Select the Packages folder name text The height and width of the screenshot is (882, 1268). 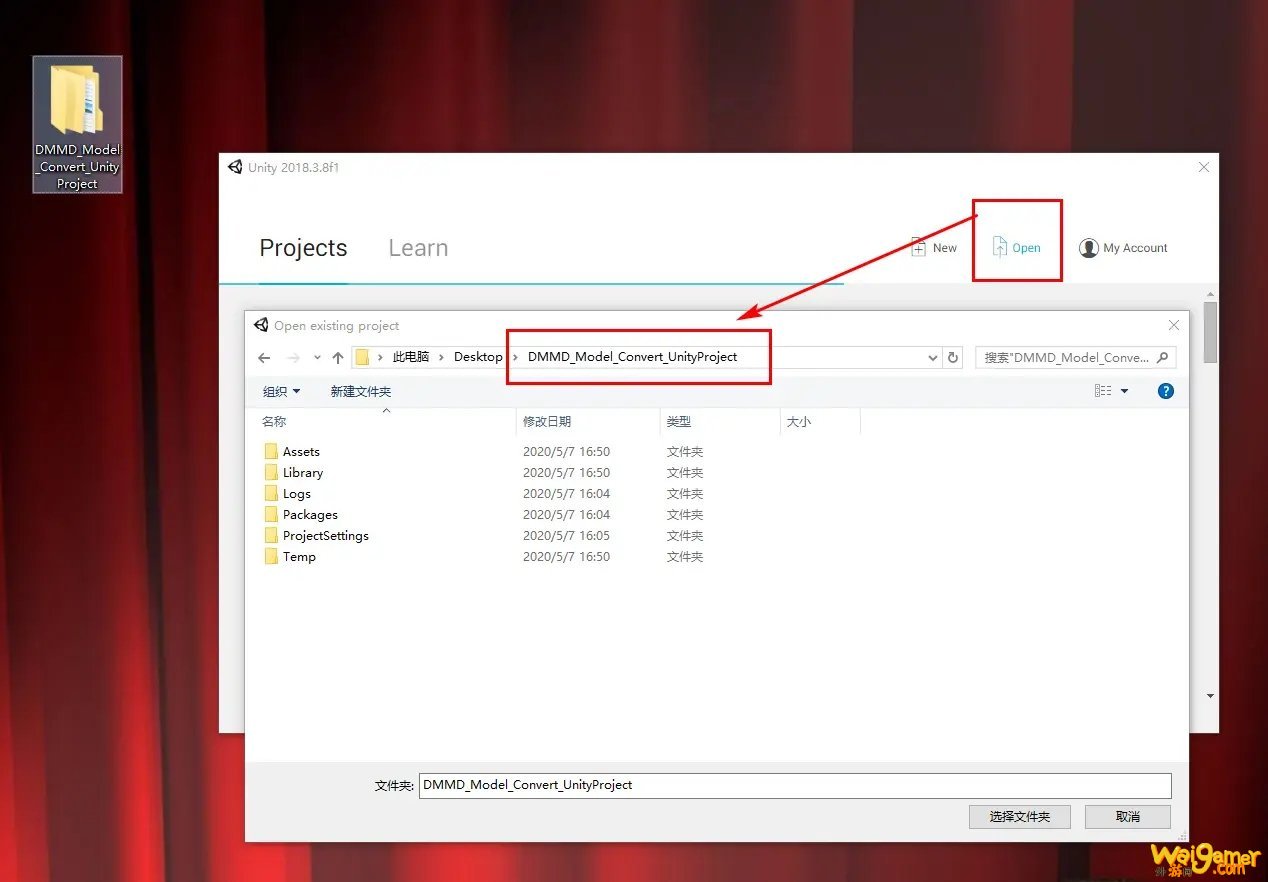click(310, 515)
